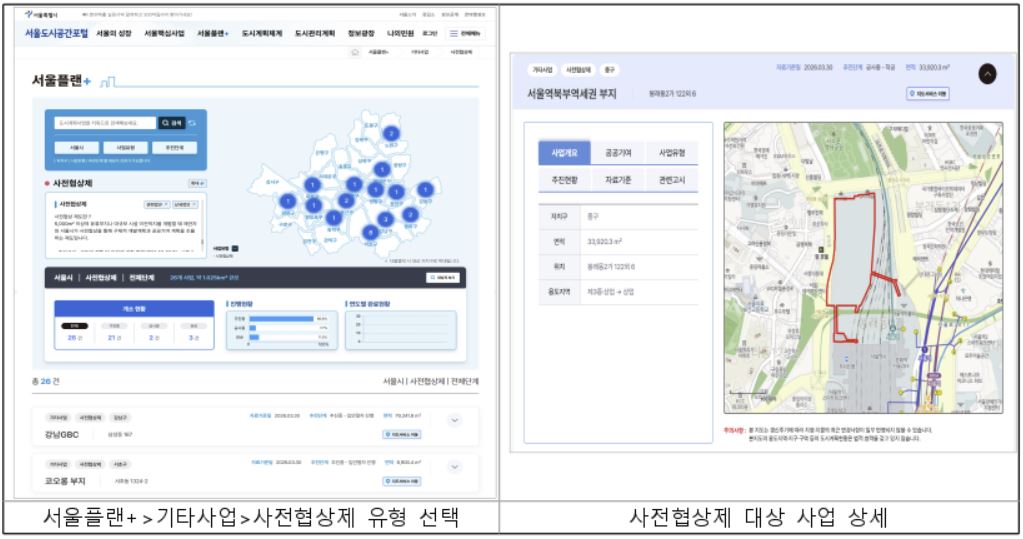Click the dark 검색 search button
1023x539 pixels.
(x=172, y=123)
